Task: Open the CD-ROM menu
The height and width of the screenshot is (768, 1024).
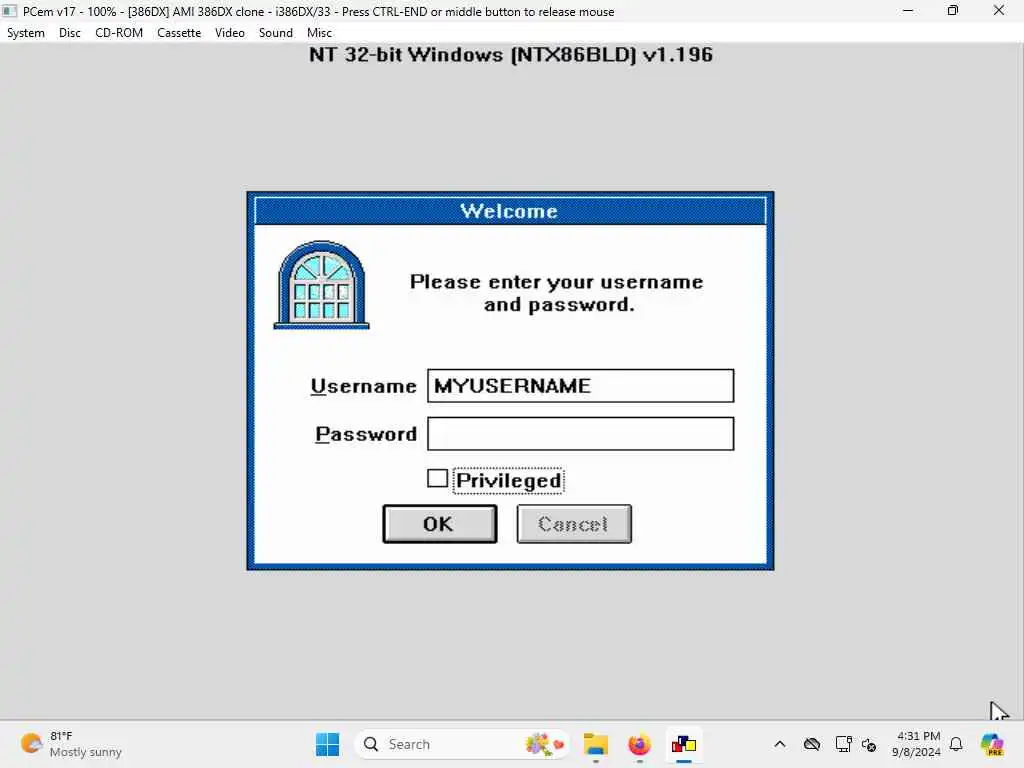Action: [119, 33]
